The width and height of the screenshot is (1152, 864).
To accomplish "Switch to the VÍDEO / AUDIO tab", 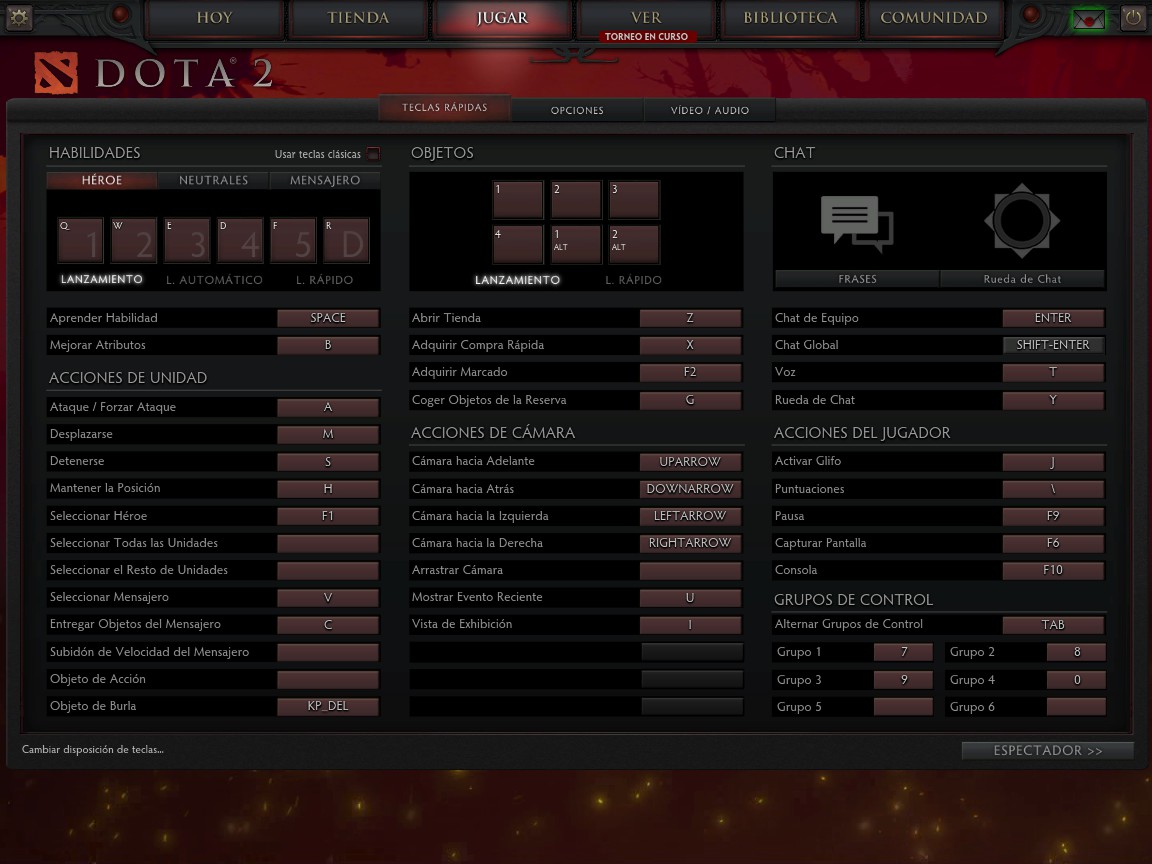I will pos(710,110).
